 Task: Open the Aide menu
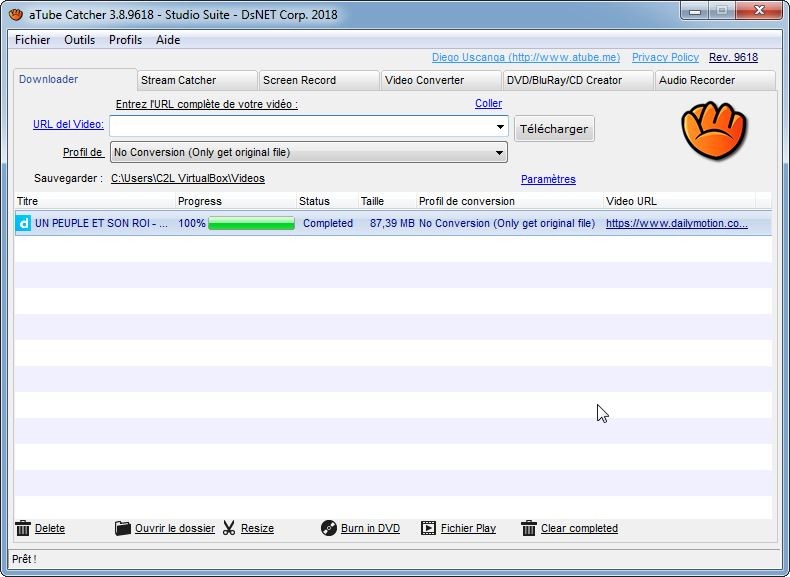(168, 40)
